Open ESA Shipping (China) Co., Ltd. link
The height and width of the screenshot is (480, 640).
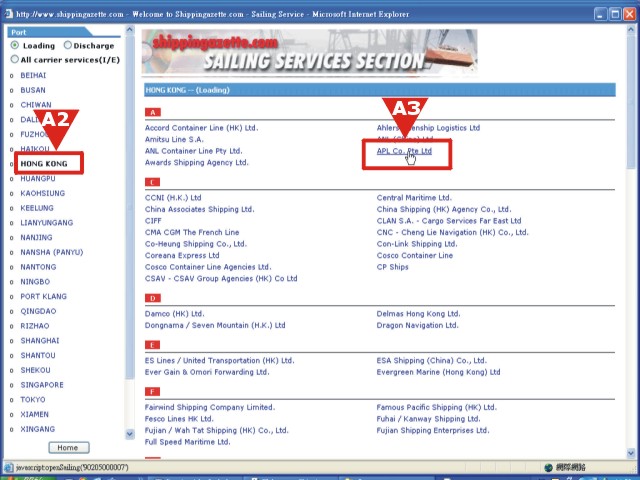point(432,360)
